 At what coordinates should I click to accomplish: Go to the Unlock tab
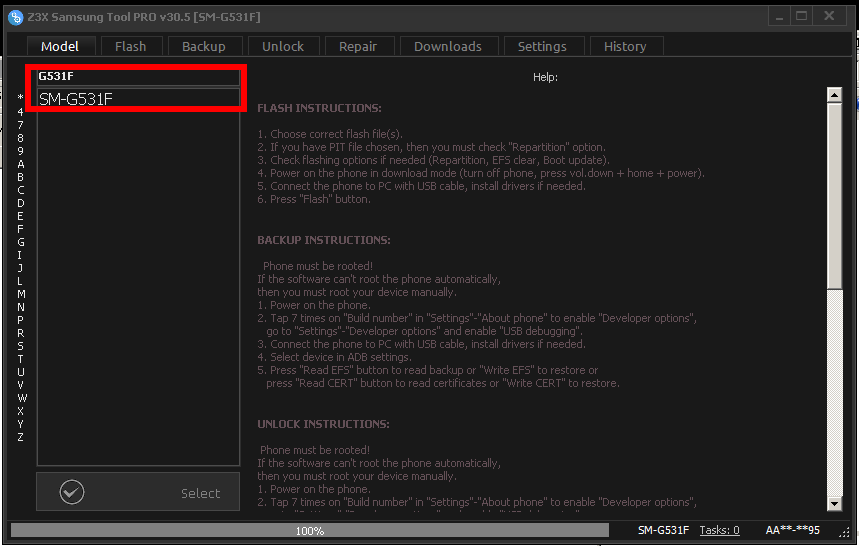pyautogui.click(x=283, y=47)
